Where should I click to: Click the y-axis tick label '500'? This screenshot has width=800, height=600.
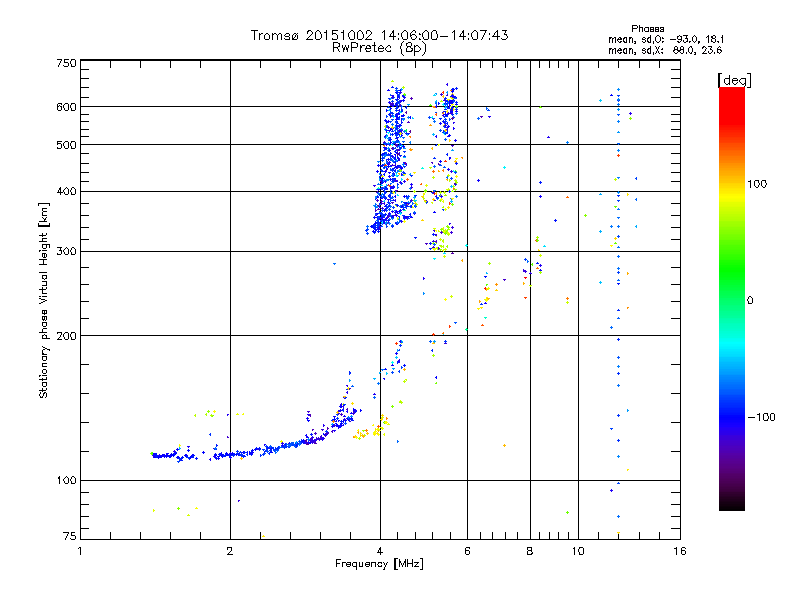66,145
